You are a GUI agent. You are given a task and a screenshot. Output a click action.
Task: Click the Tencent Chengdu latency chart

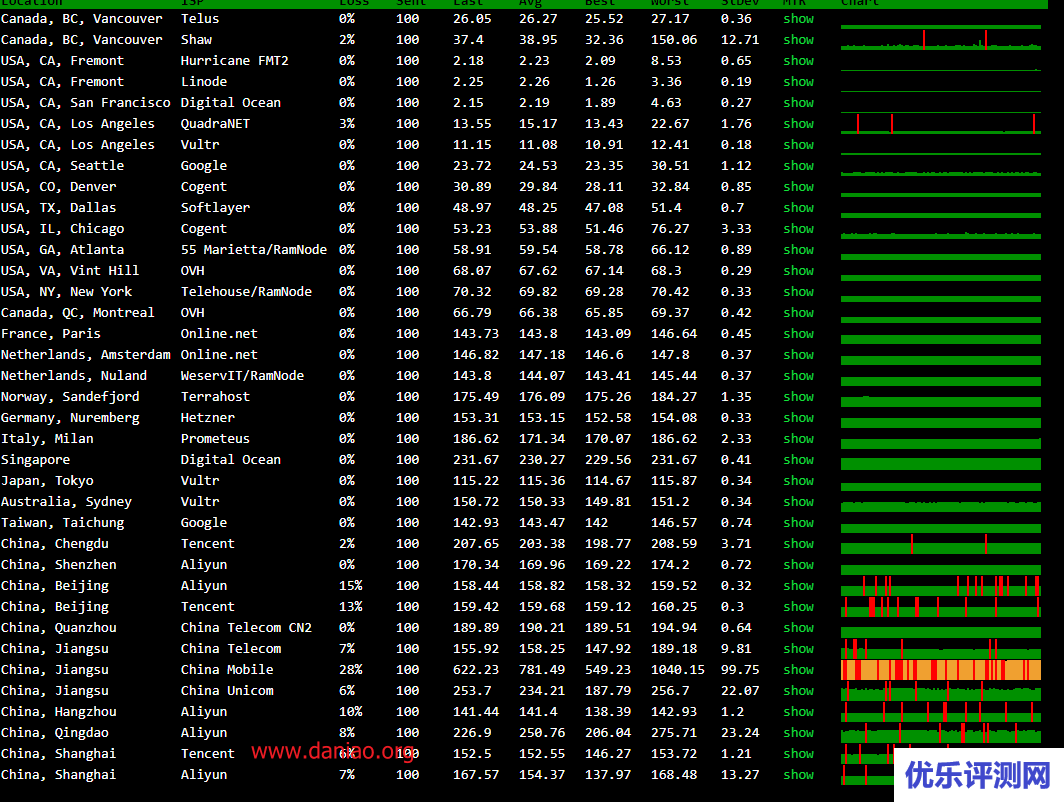(x=940, y=545)
